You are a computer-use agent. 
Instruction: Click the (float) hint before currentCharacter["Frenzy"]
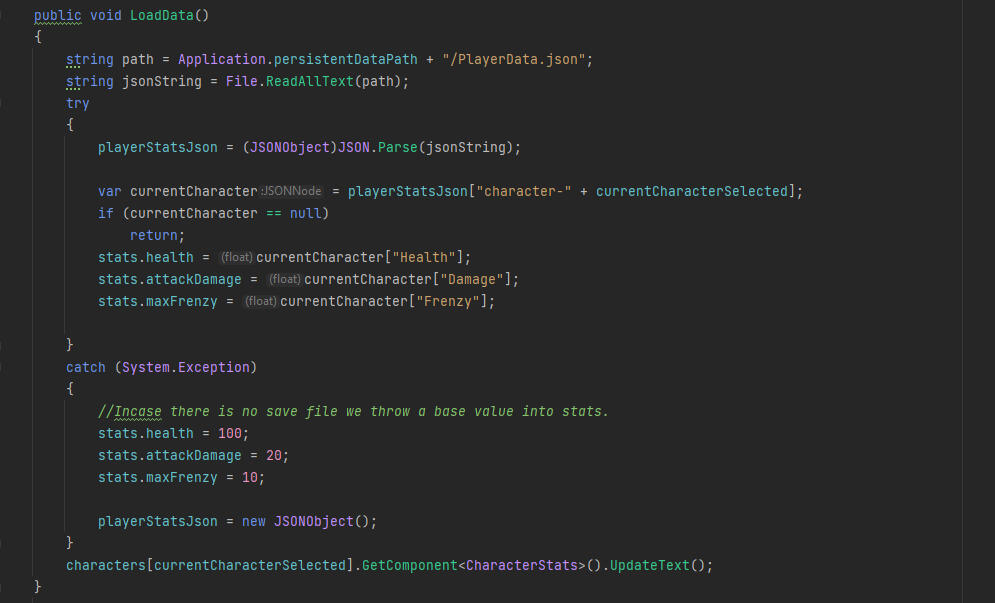261,301
